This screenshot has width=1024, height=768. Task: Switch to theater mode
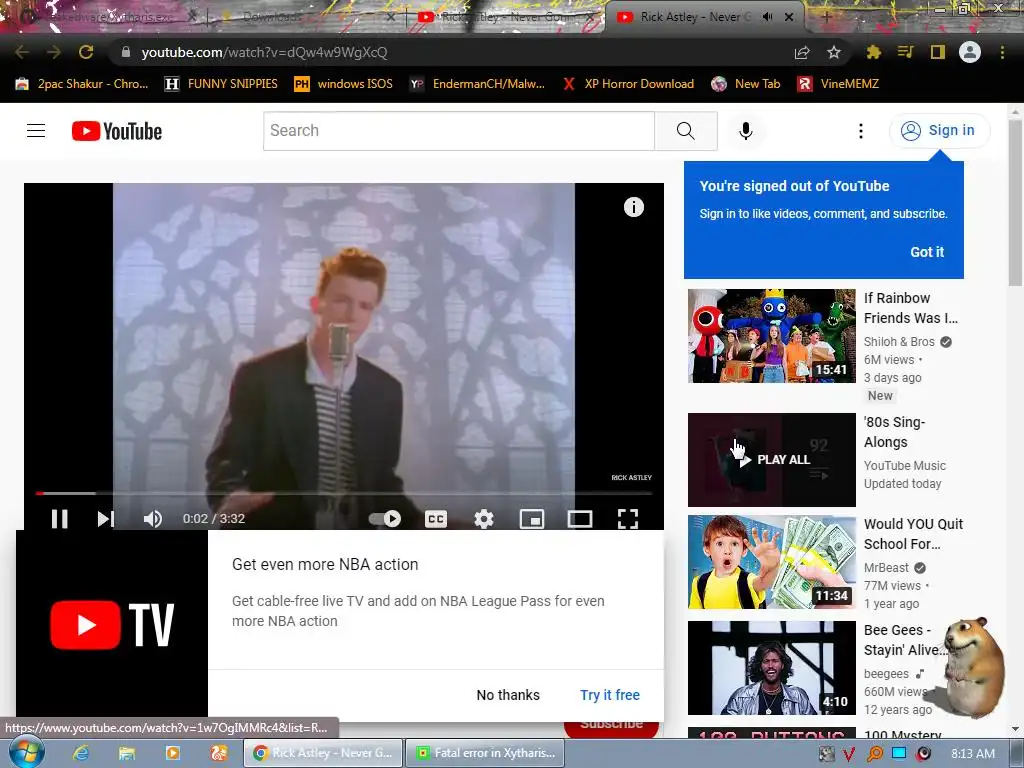point(580,519)
